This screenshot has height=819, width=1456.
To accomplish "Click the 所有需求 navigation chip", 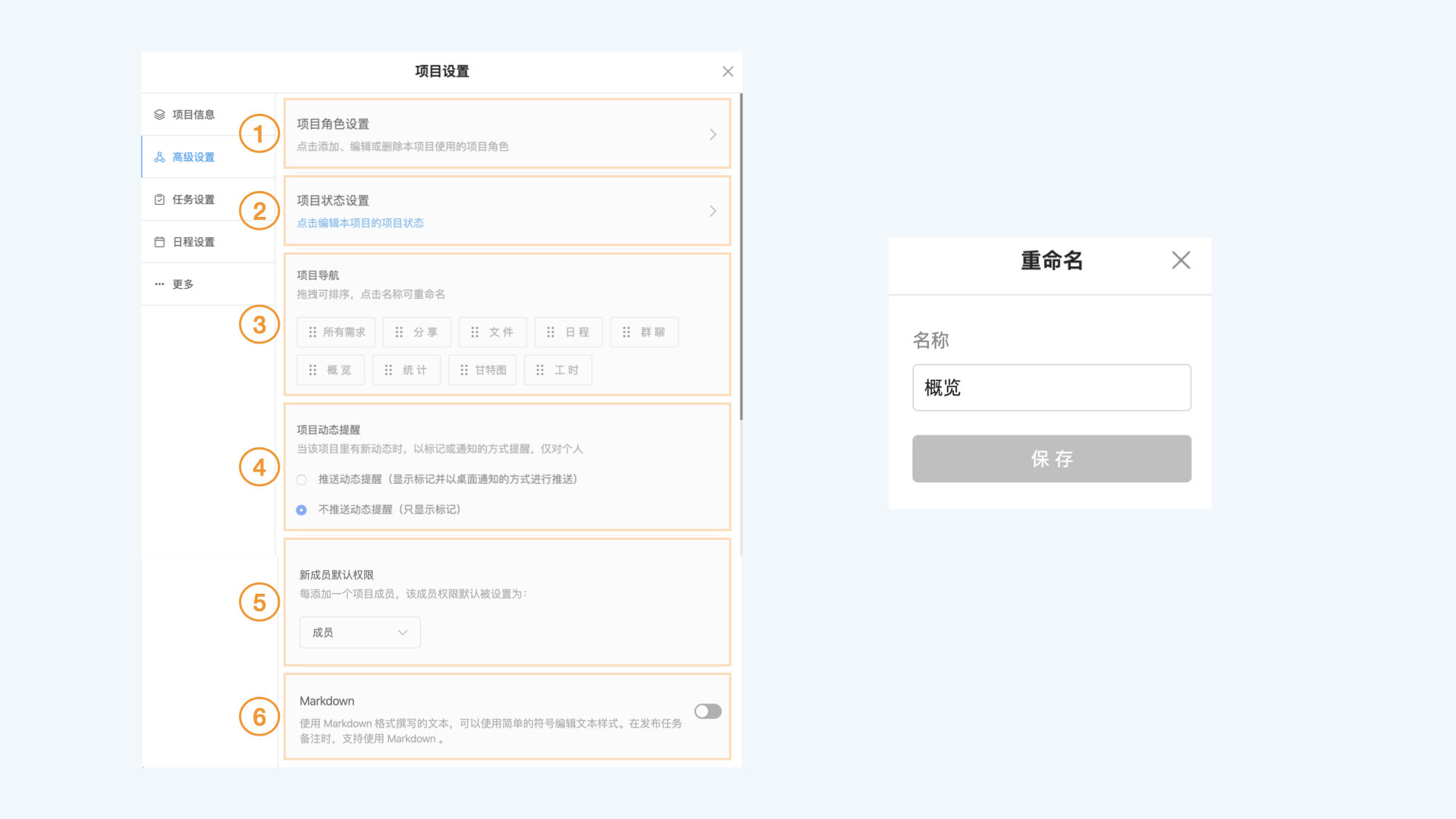I will (336, 332).
